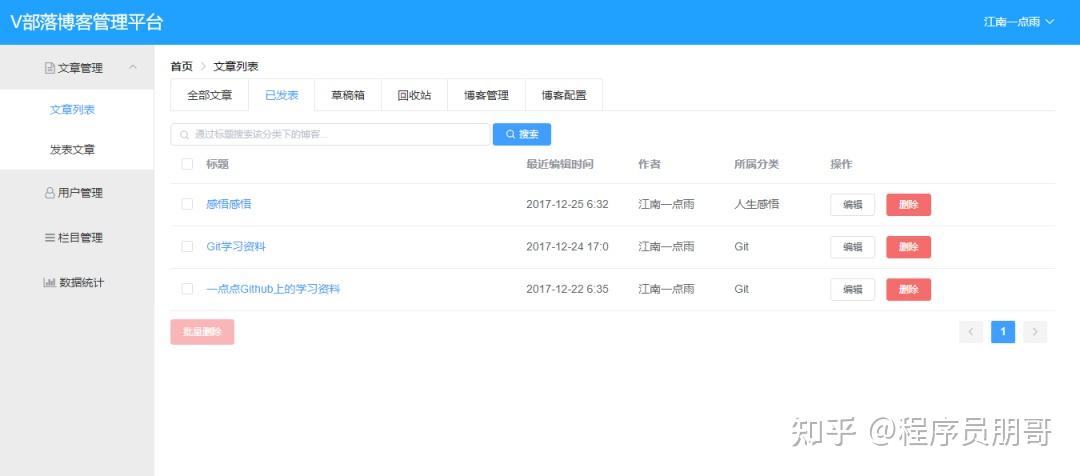Click the 人生感悟 category cell
The width and height of the screenshot is (1080, 476).
pos(756,204)
